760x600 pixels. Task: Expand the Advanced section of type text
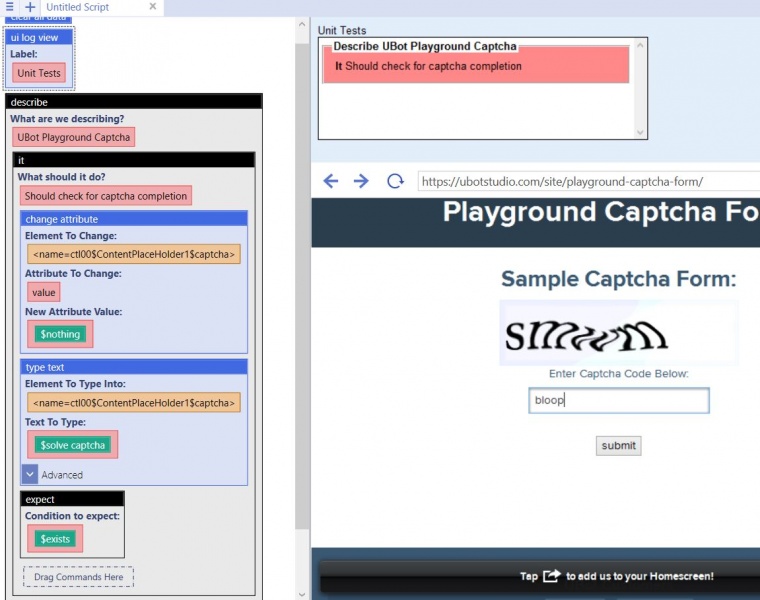[x=30, y=474]
